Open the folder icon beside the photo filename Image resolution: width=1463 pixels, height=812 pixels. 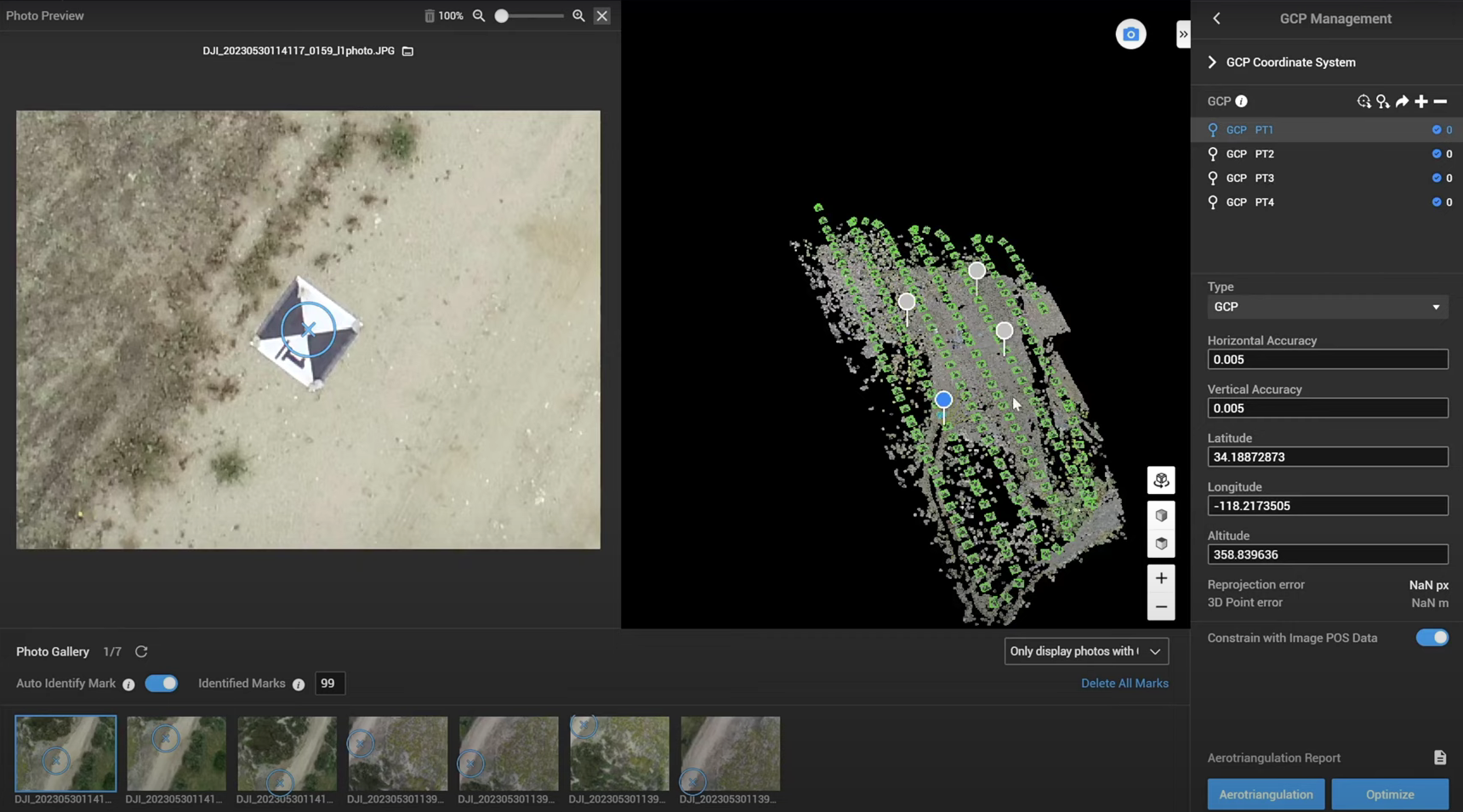pos(408,51)
